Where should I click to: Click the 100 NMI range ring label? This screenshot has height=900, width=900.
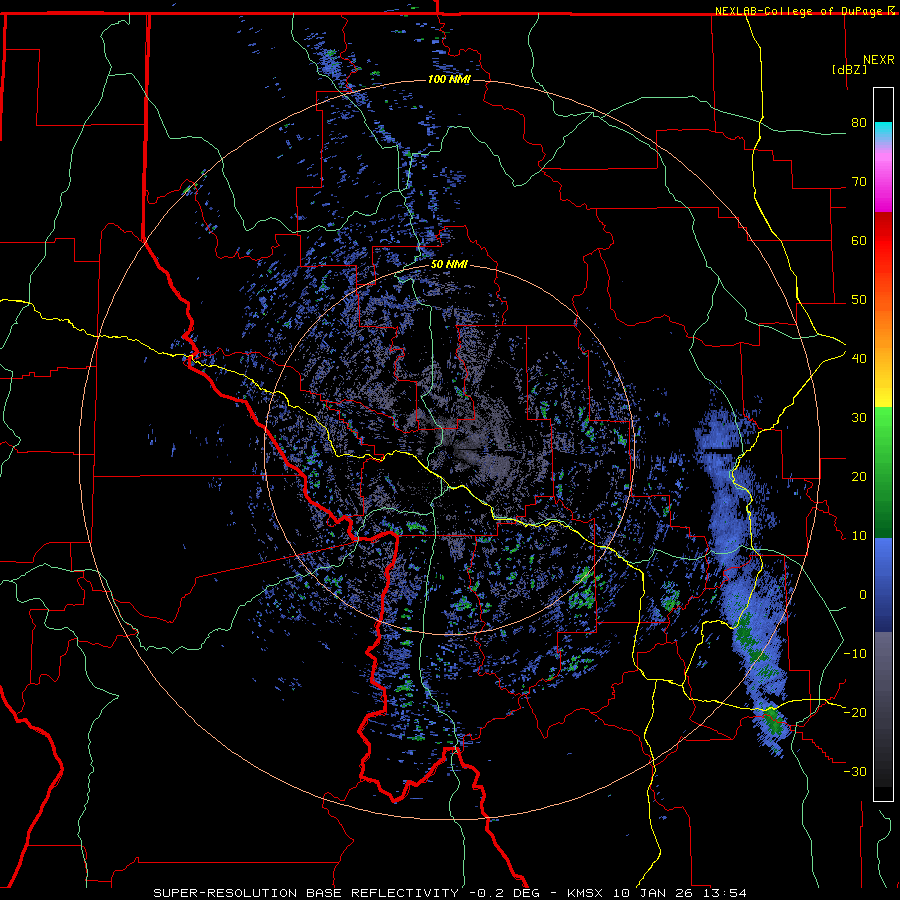coord(449,79)
